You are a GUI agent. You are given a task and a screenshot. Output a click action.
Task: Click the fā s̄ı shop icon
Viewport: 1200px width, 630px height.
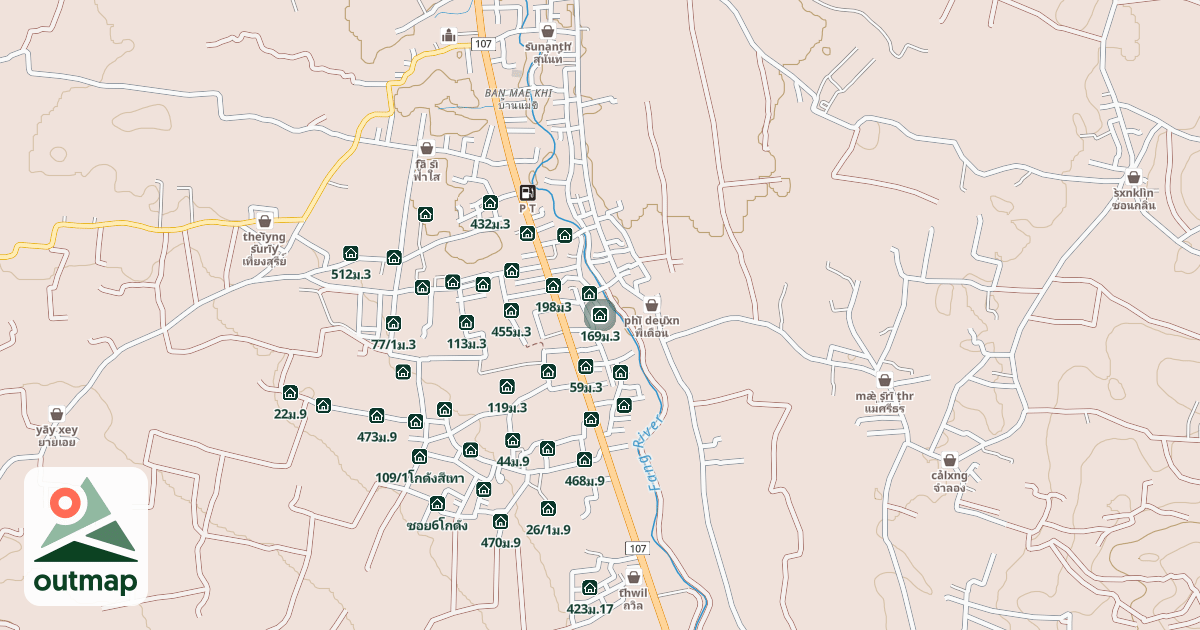427,147
